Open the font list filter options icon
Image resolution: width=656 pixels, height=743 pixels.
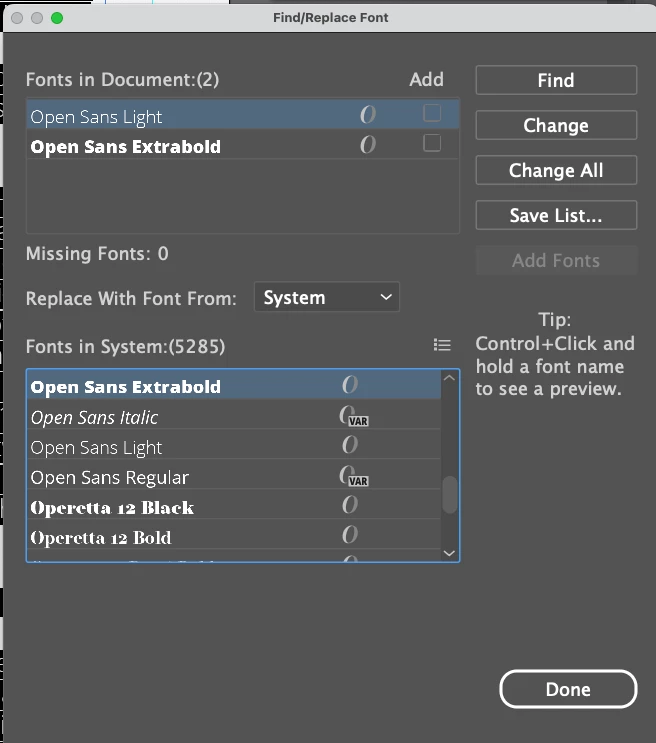(x=442, y=345)
